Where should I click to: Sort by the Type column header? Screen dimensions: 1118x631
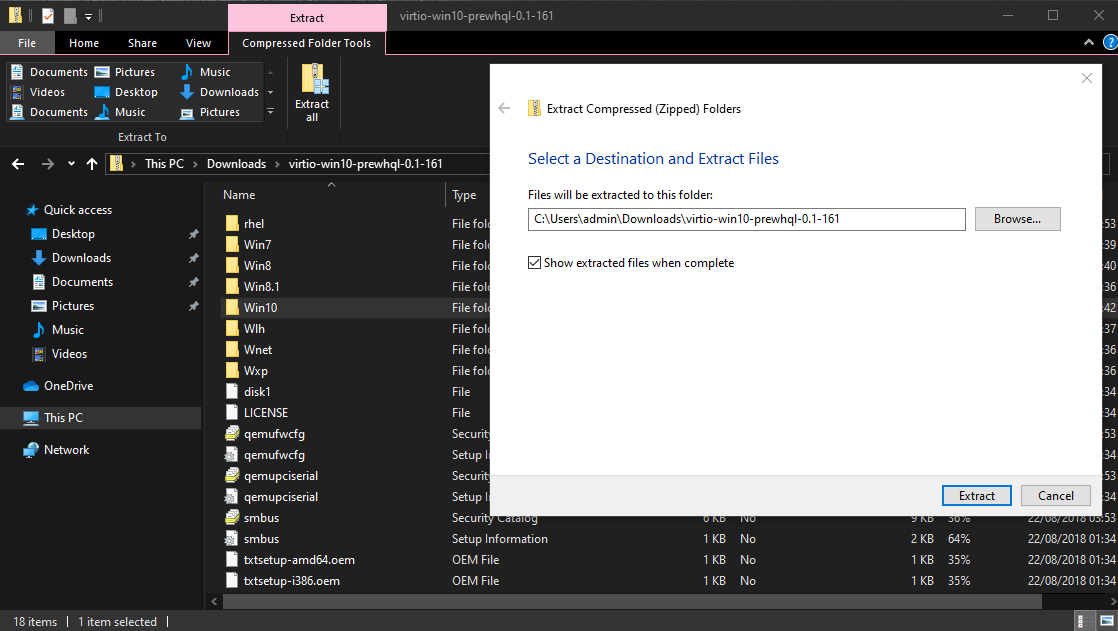pos(464,195)
